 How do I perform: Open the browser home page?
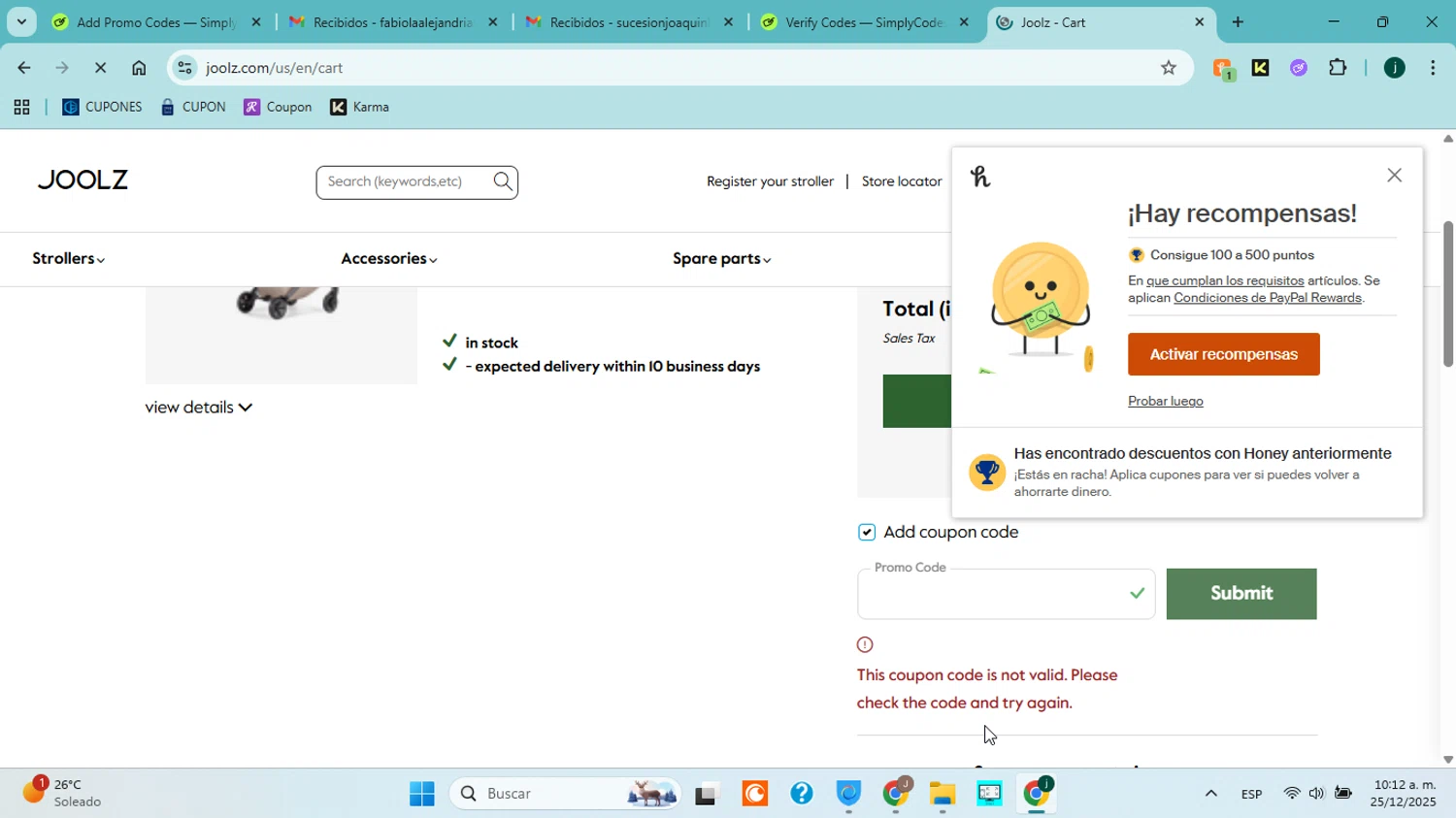point(139,68)
